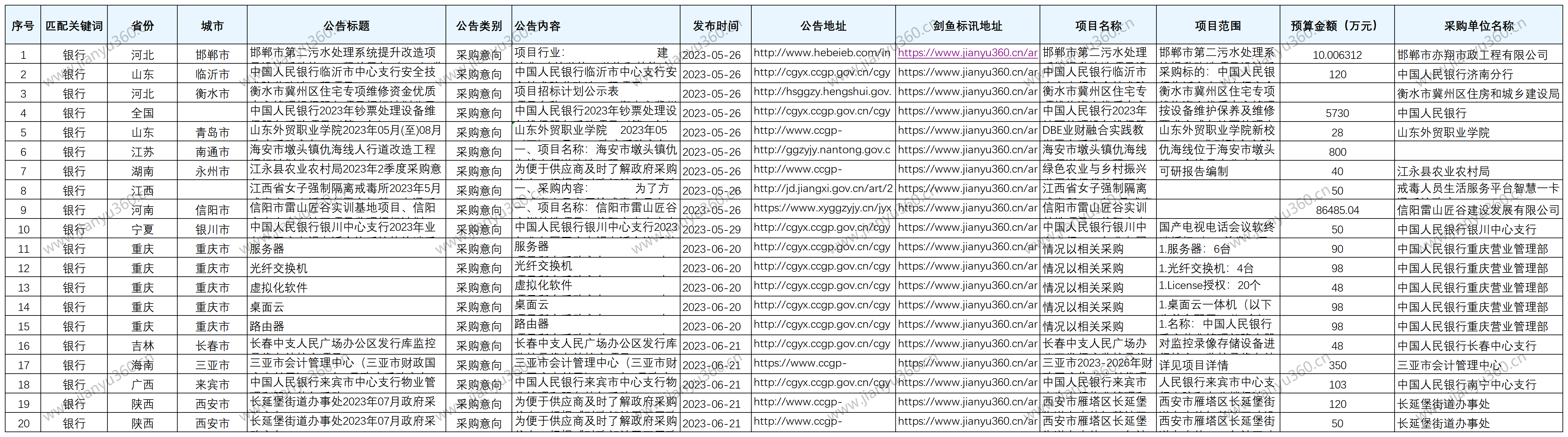Select the budget value 10.006312

pyautogui.click(x=1337, y=55)
